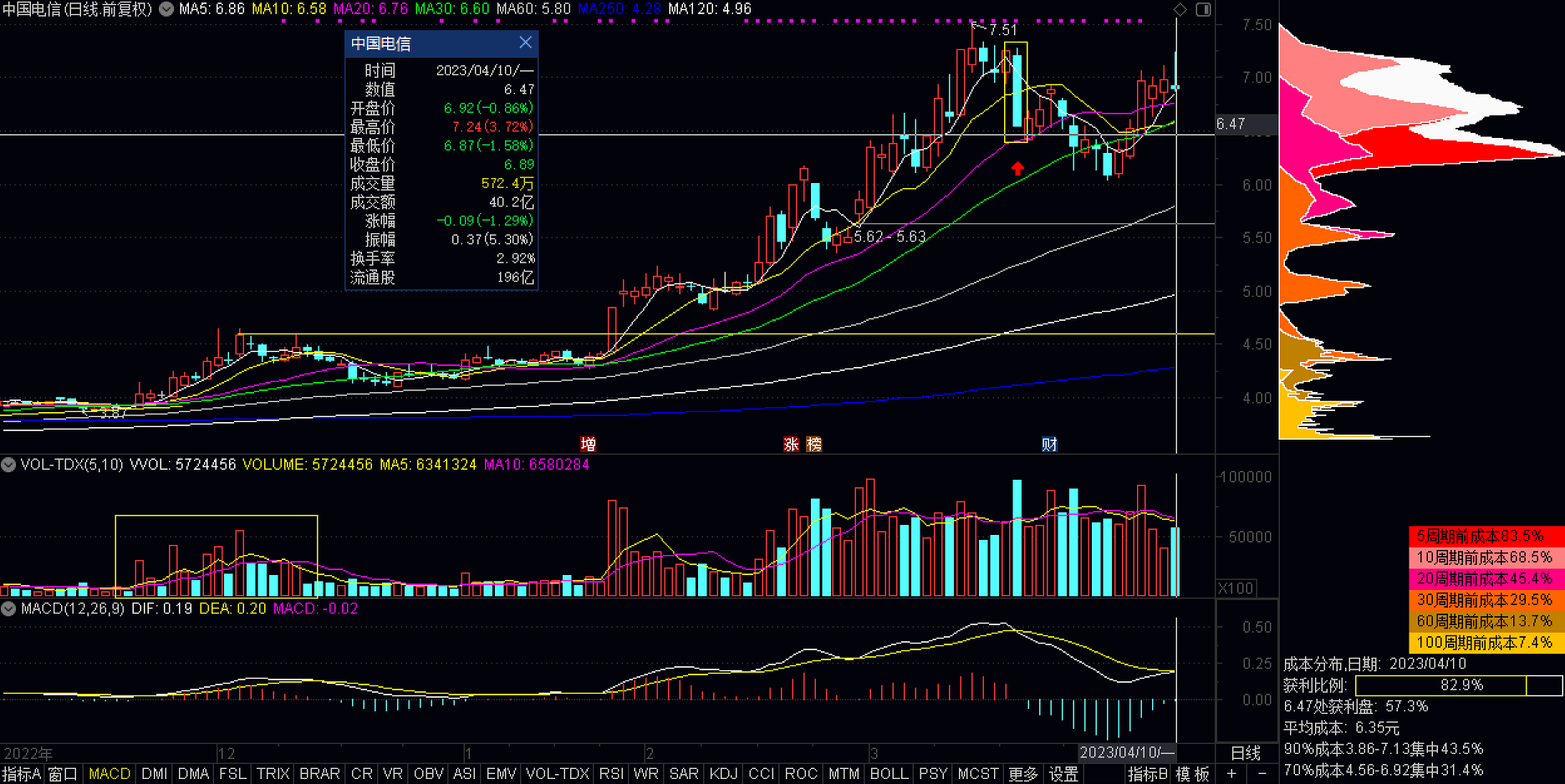Image resolution: width=1565 pixels, height=784 pixels.
Task: Click the 2023/04/10 date marker
Action: click(x=1126, y=752)
